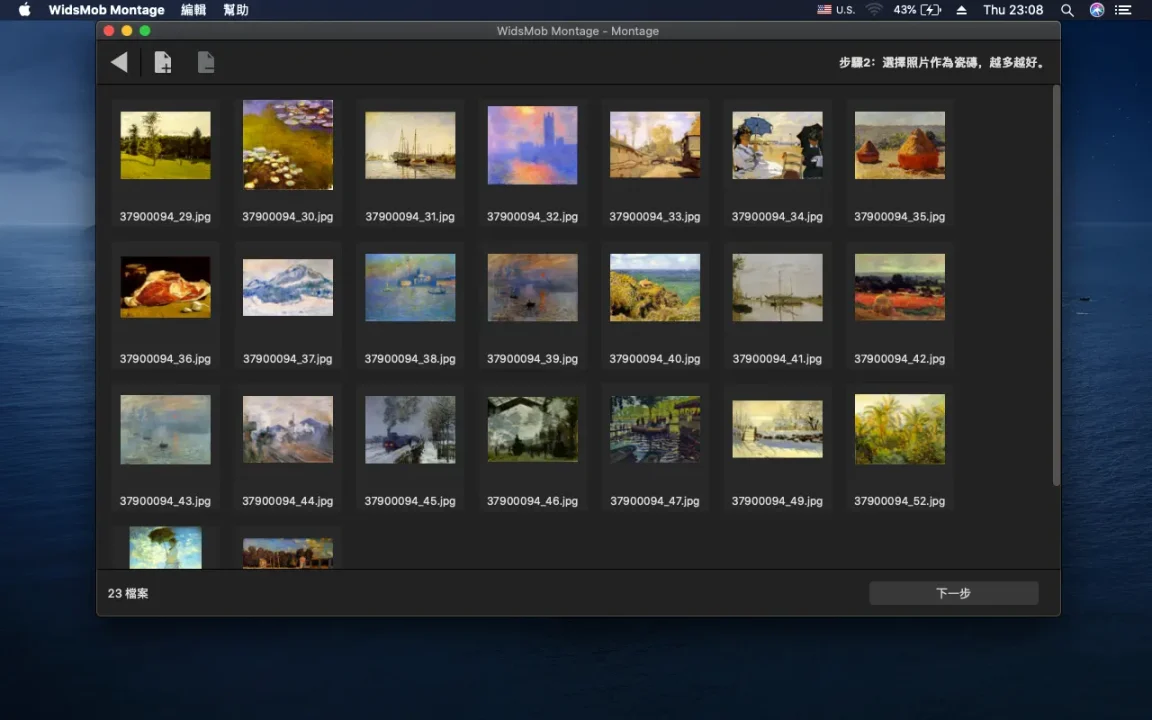Open the 幫助 menu
The height and width of the screenshot is (720, 1152).
point(236,10)
